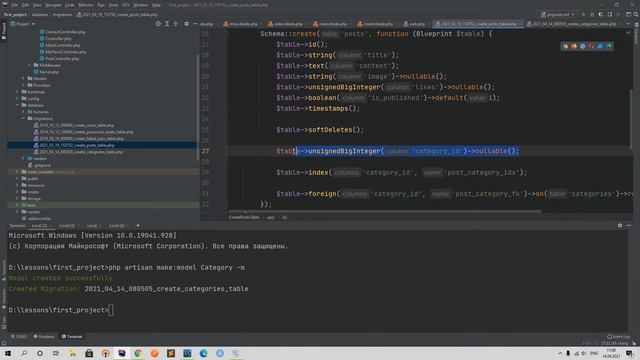
Task: Click line 29 with $table->index code
Action: pyautogui.click(x=402, y=173)
